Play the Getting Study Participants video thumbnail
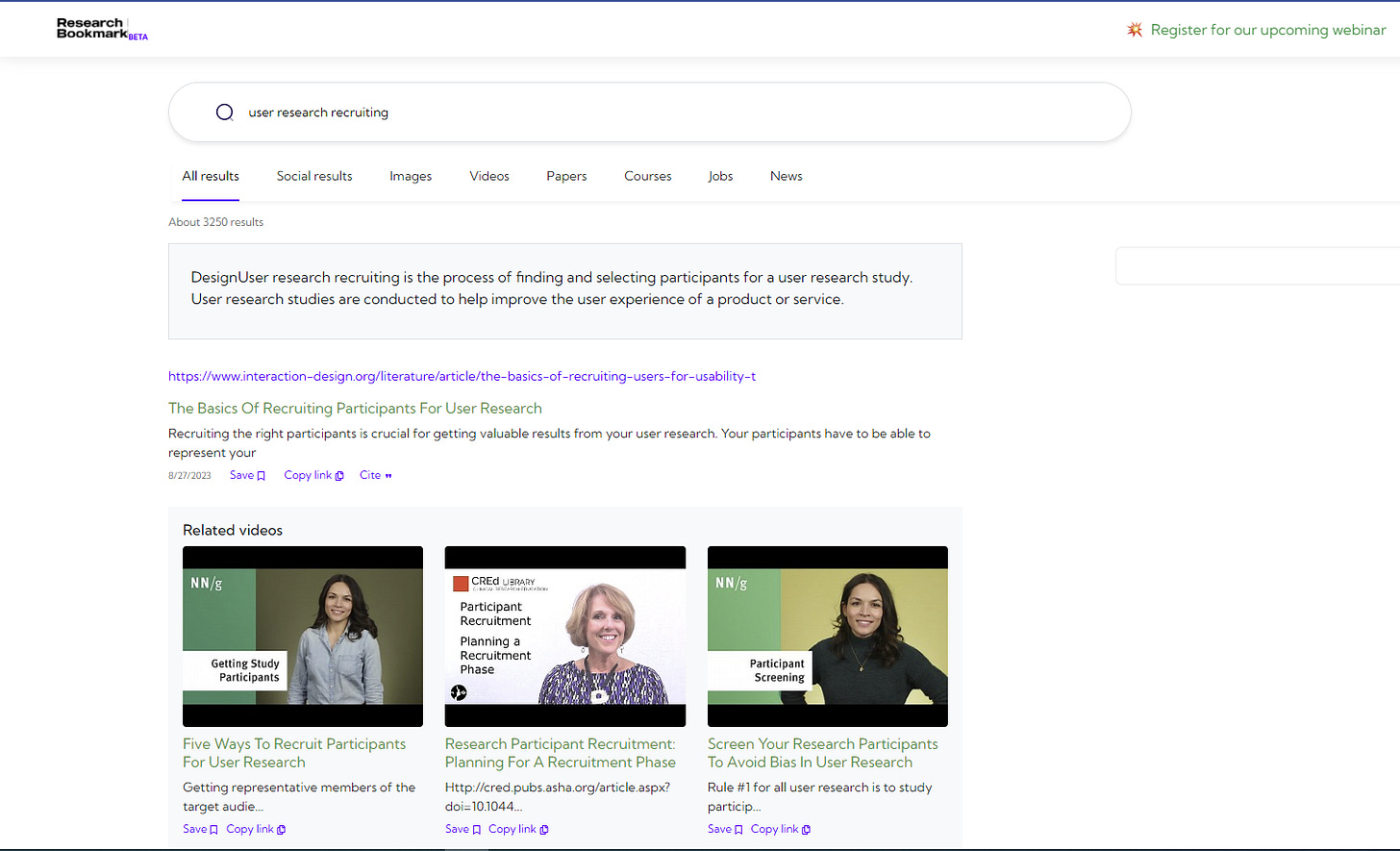1400x851 pixels. tap(303, 637)
